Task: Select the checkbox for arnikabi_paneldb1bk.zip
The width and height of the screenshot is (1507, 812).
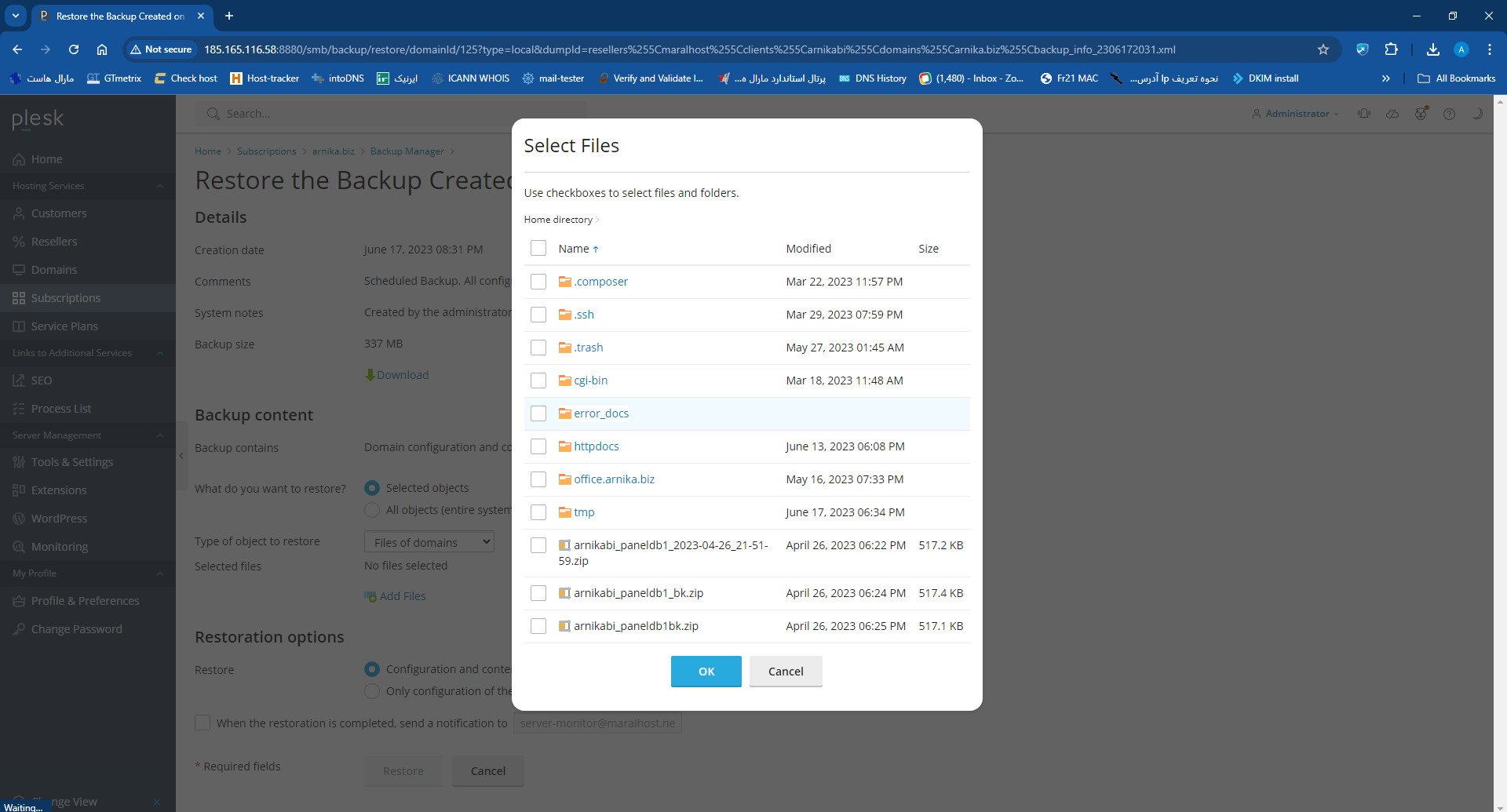Action: [x=538, y=626]
